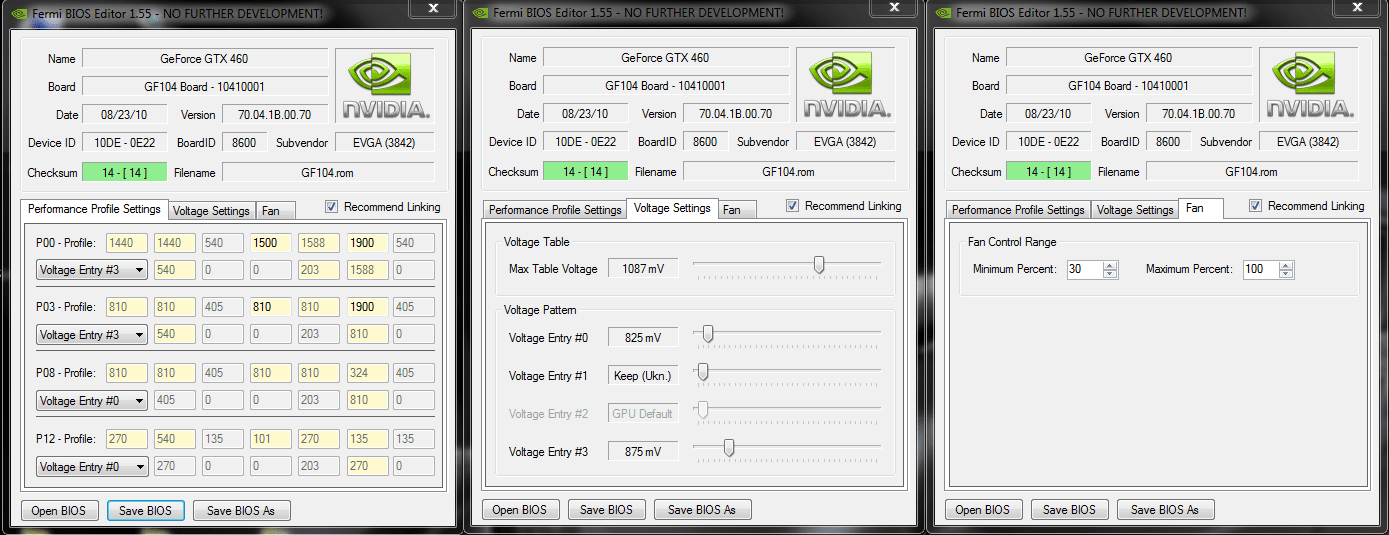Open the P03 profile Voltage Entry dropdown
This screenshot has height=535, width=1389.
click(x=92, y=334)
